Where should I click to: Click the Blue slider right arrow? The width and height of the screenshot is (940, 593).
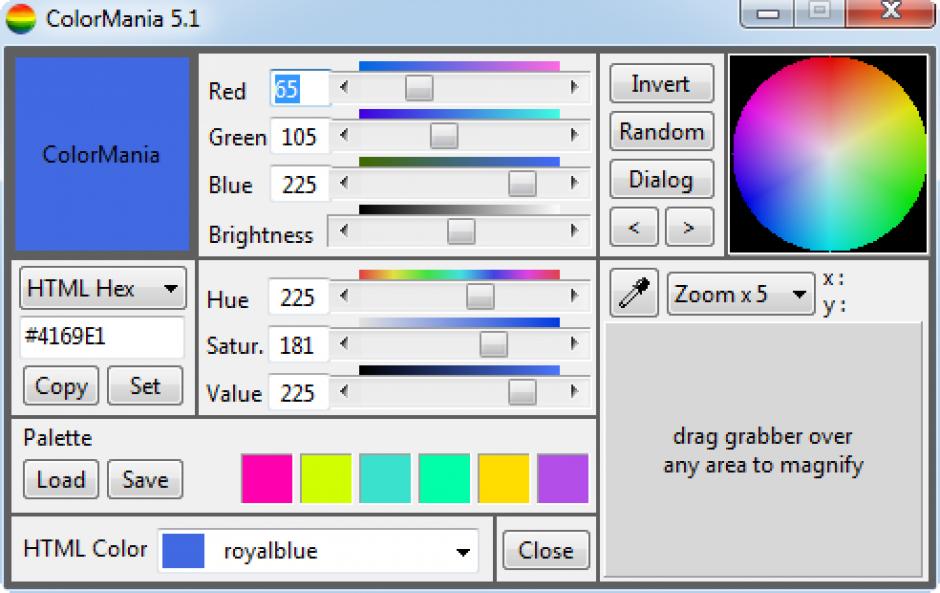(x=574, y=182)
